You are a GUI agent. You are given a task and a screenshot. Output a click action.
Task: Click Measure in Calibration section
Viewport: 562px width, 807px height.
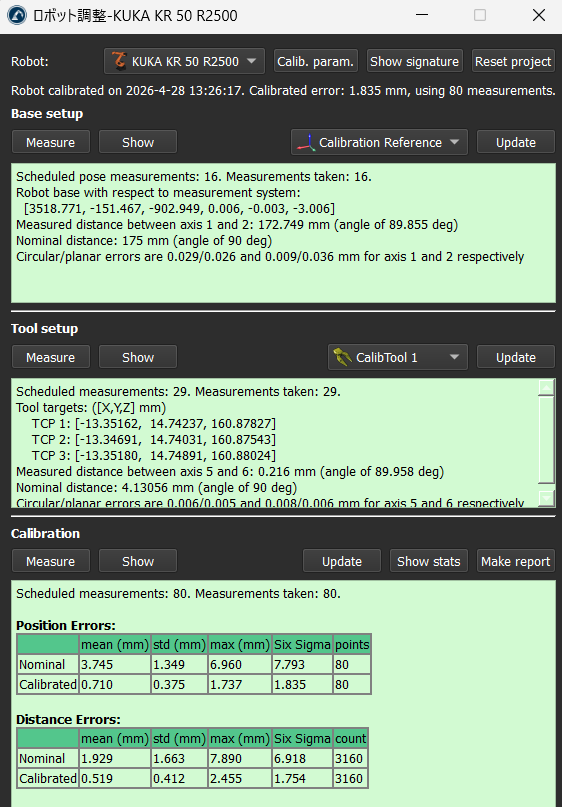pos(50,561)
